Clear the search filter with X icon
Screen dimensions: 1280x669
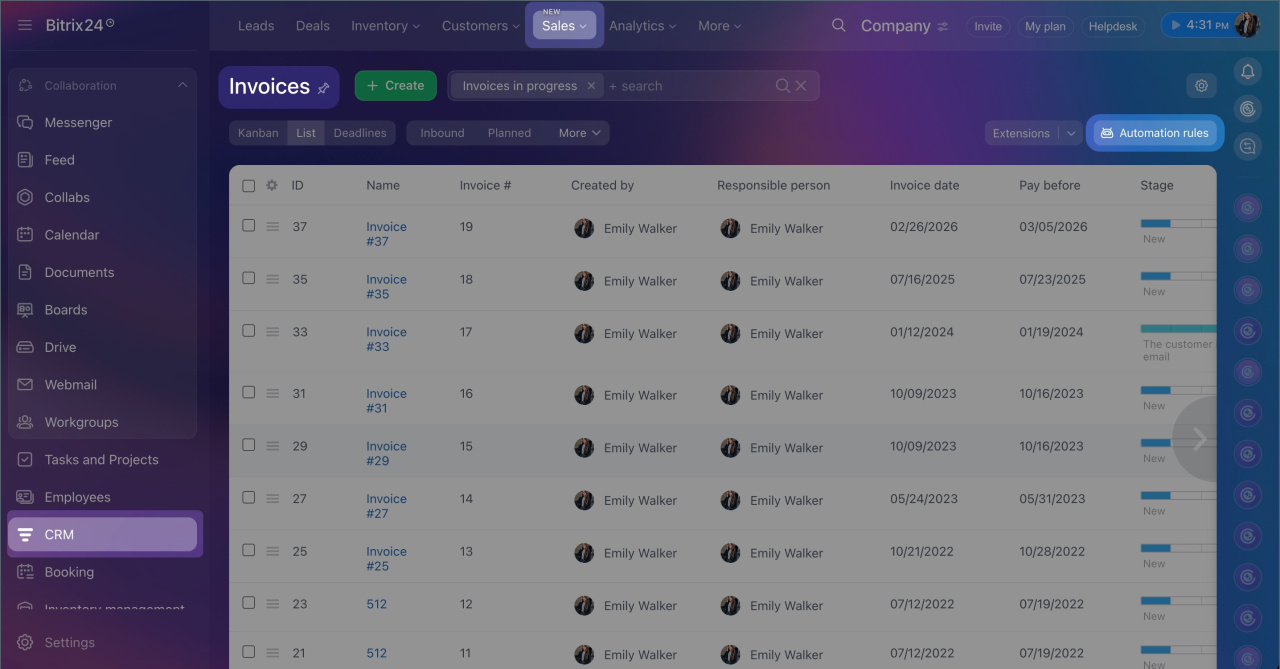(x=801, y=86)
